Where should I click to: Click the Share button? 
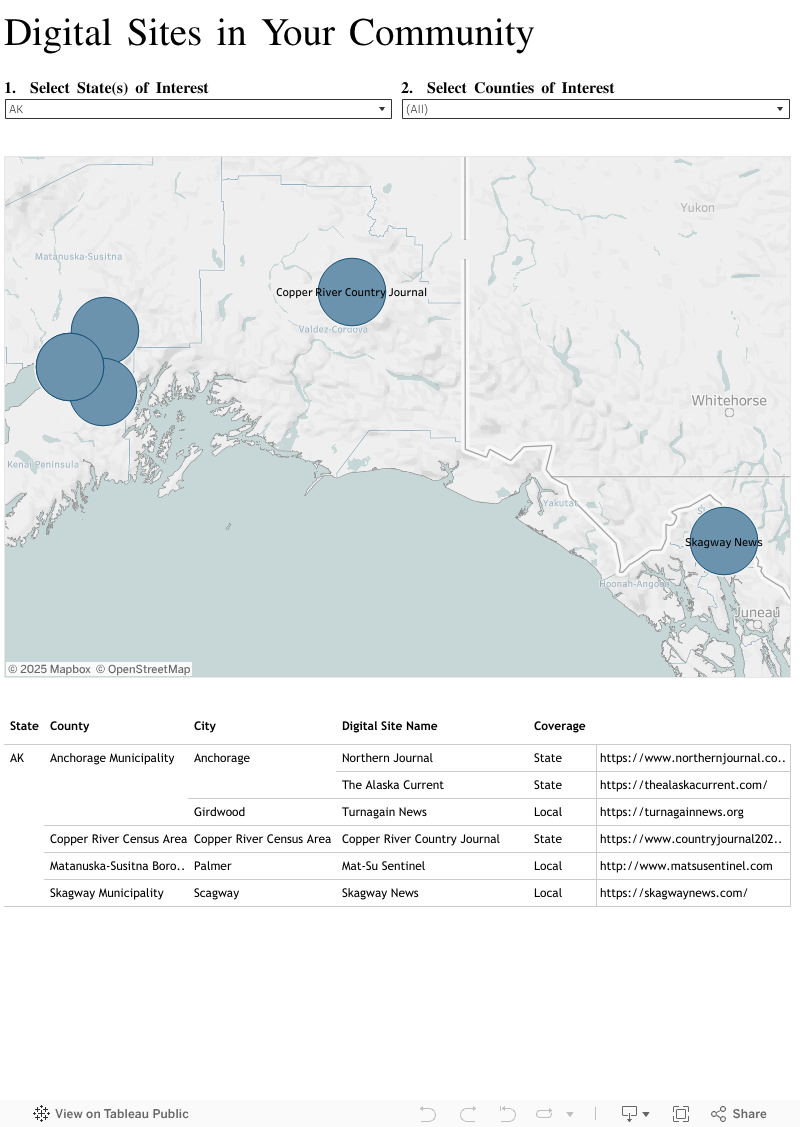[738, 1114]
